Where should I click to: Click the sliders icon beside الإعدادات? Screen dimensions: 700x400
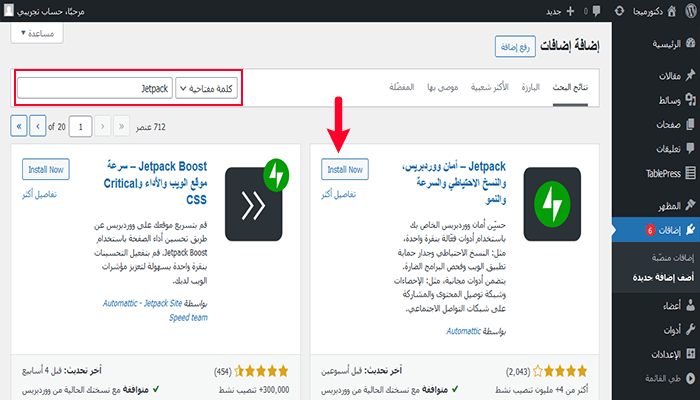click(x=690, y=354)
